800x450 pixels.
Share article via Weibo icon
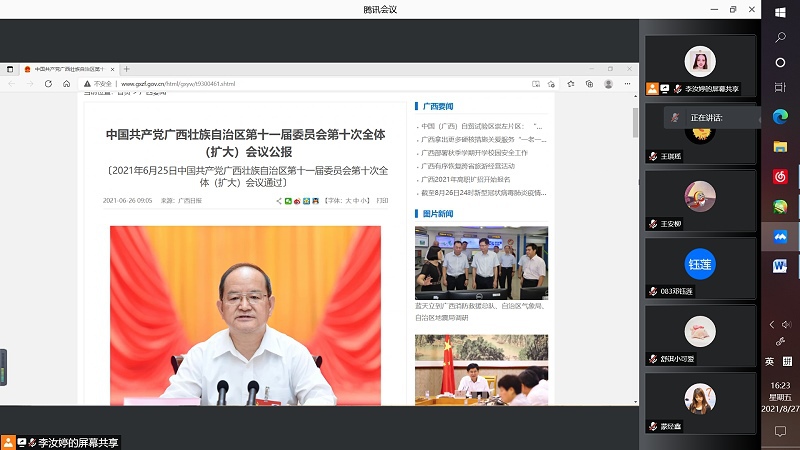[x=297, y=201]
